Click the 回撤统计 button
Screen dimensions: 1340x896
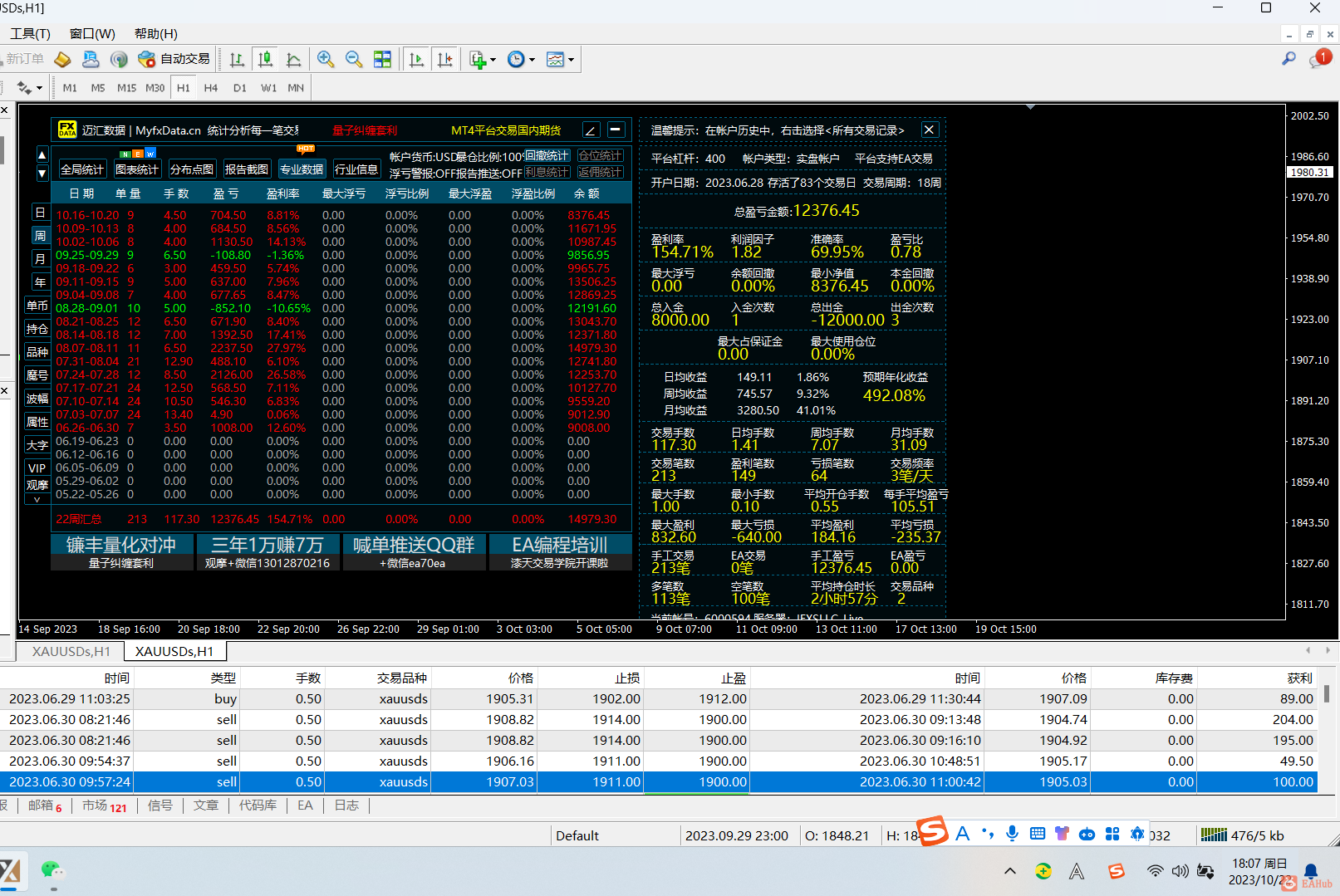pyautogui.click(x=547, y=156)
